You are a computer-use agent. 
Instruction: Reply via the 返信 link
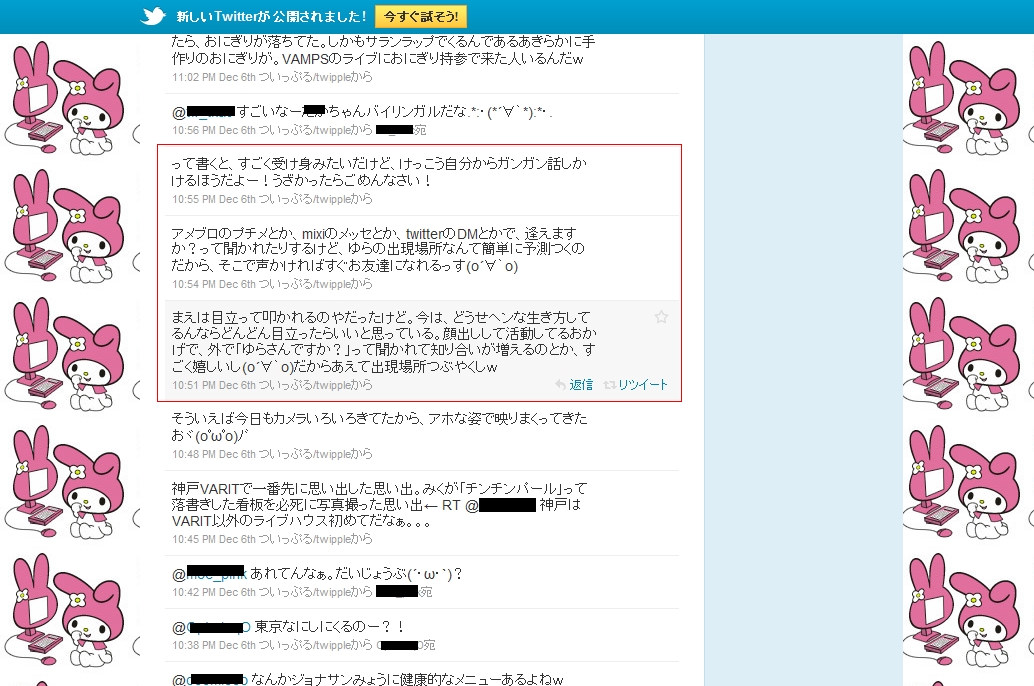tap(581, 385)
